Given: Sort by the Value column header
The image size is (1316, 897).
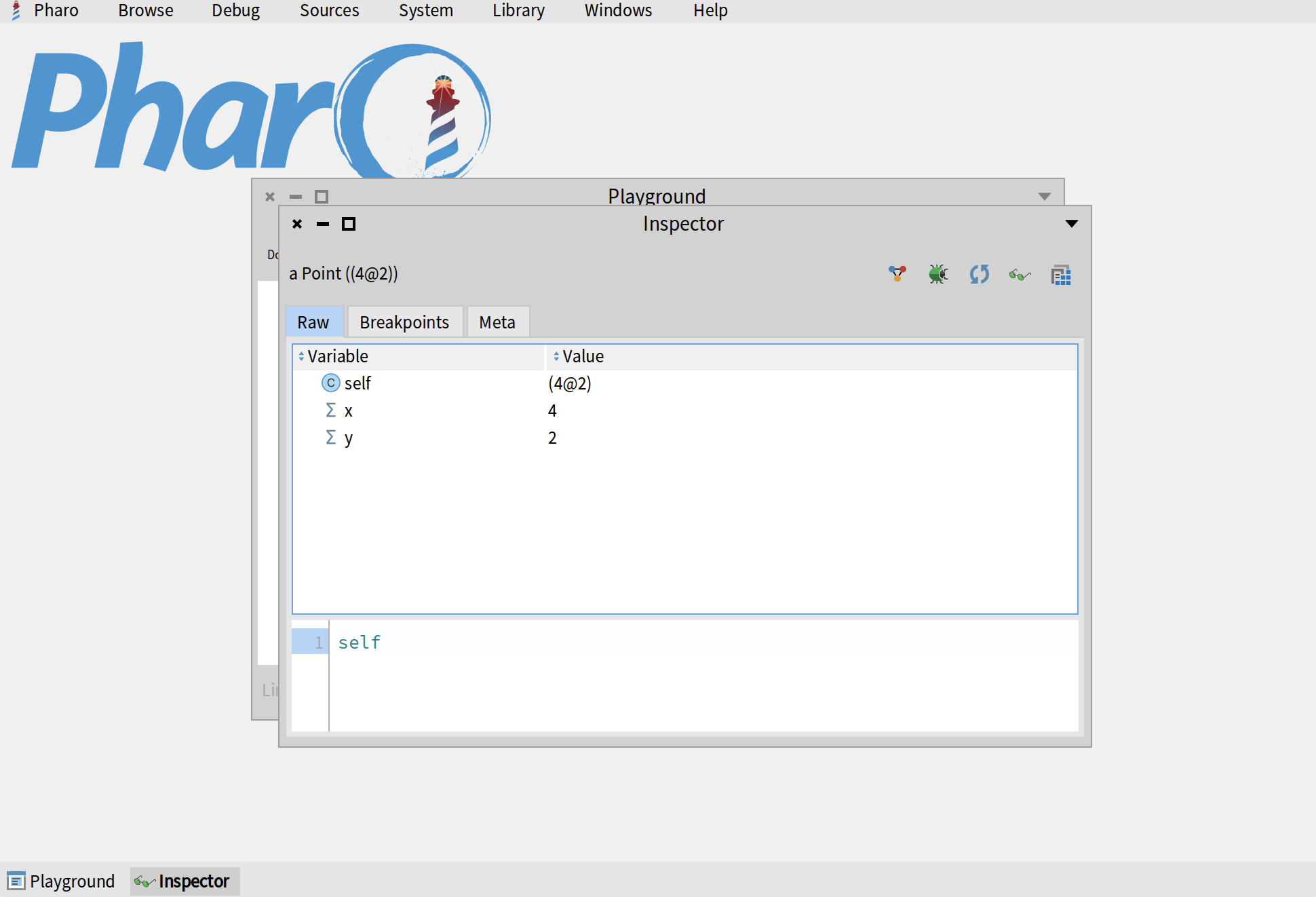Looking at the screenshot, I should click(x=583, y=356).
